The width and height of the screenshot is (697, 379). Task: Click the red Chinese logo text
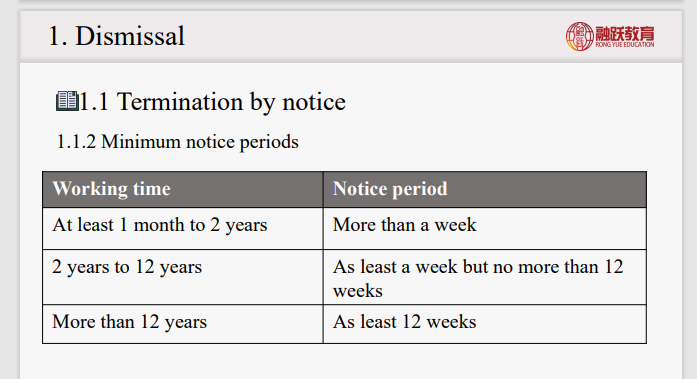click(x=625, y=33)
